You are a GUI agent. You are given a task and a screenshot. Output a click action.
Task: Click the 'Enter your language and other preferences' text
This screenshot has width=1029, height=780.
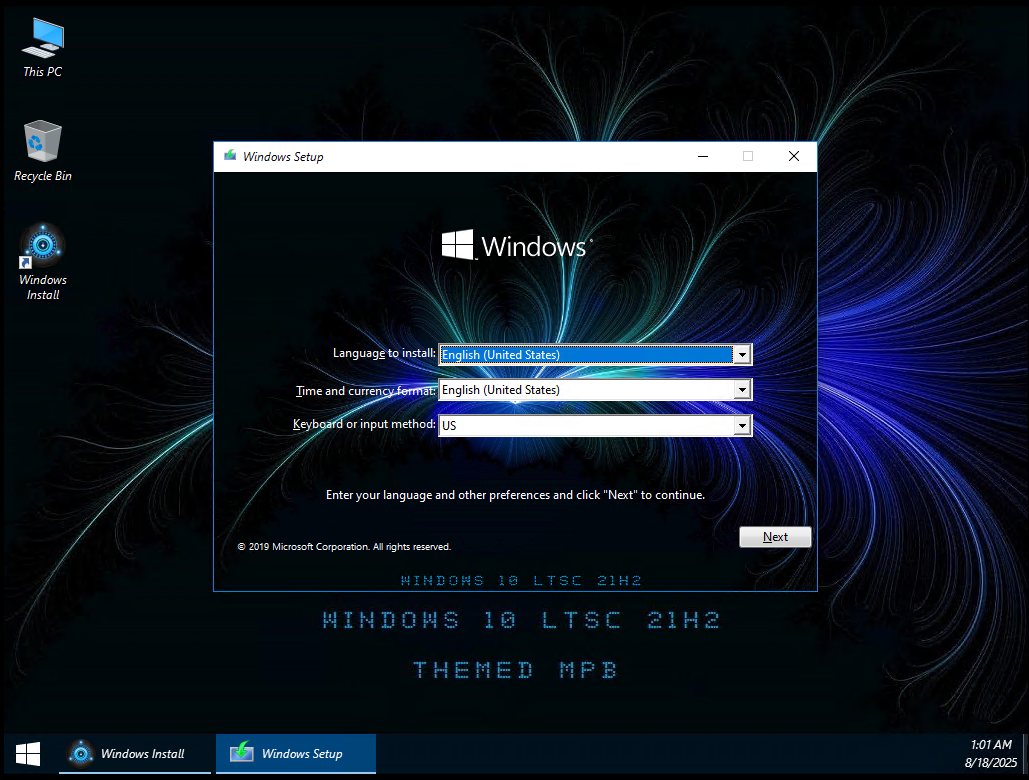(515, 495)
